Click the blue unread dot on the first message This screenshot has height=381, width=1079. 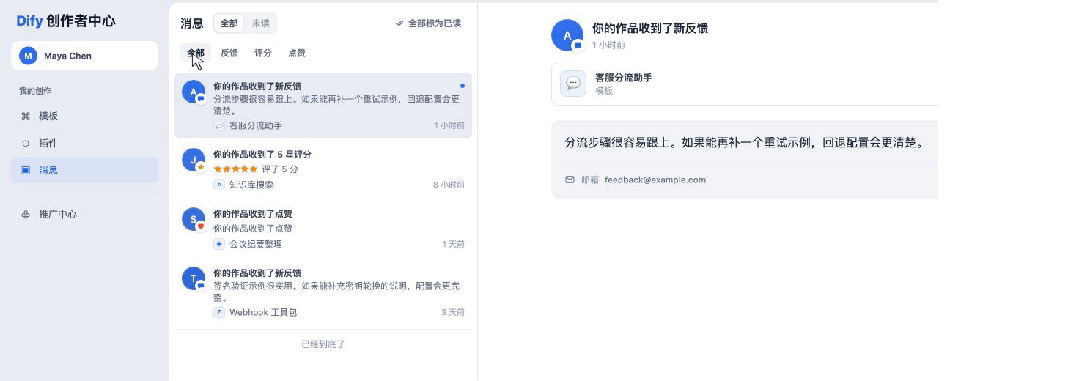(x=462, y=87)
